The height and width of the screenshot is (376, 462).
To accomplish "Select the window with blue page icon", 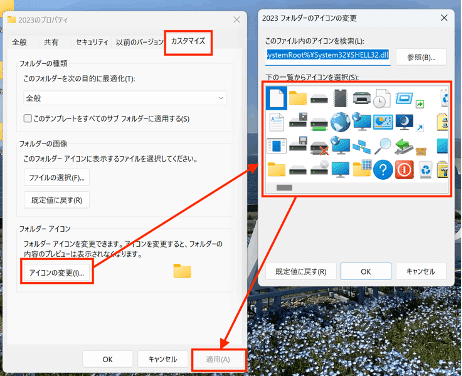I will 277,146.
